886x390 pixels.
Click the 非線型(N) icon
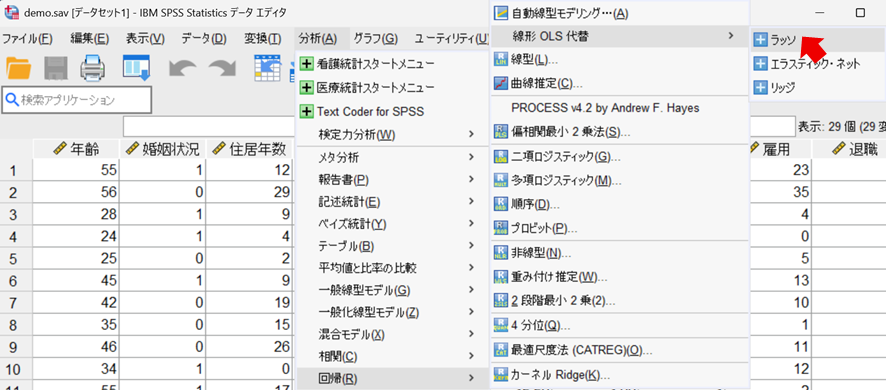pyautogui.click(x=501, y=252)
